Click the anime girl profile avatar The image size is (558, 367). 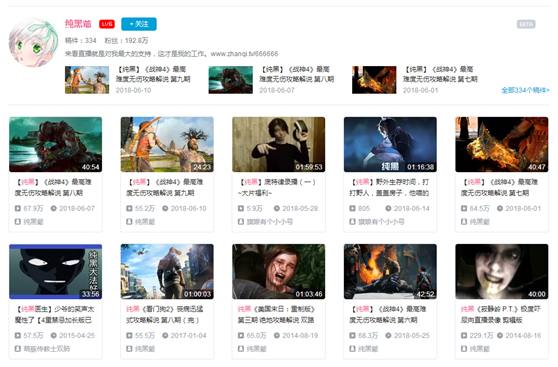pyautogui.click(x=33, y=43)
